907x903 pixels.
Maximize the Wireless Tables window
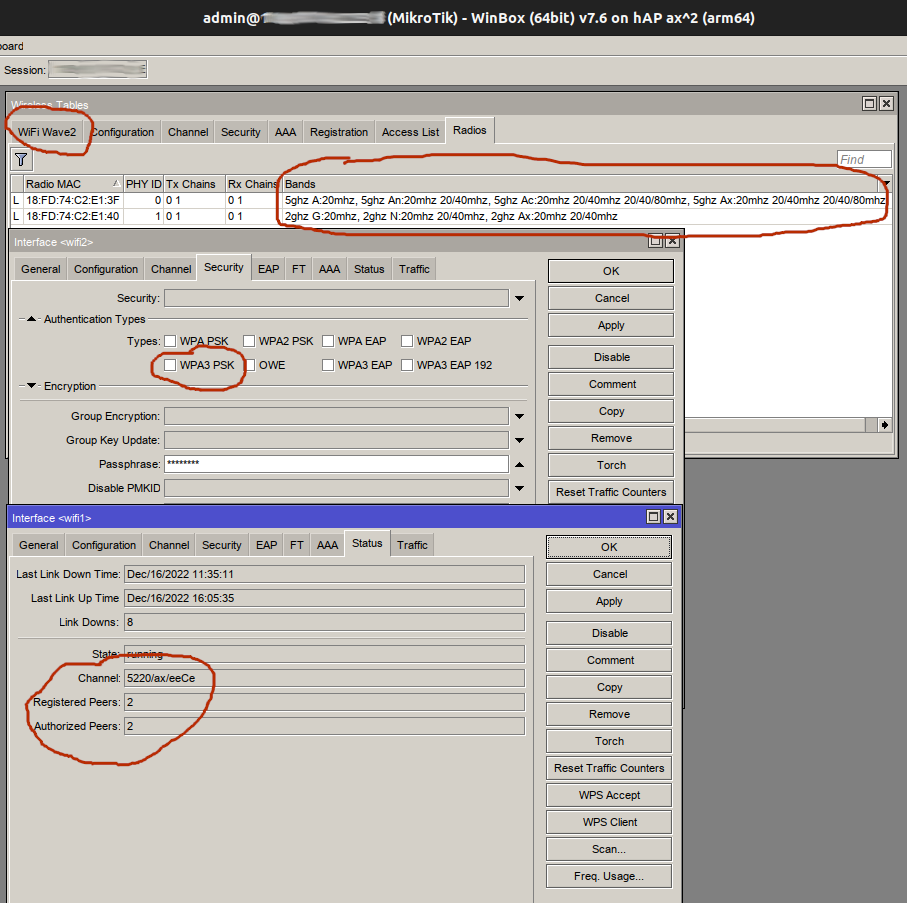870,104
